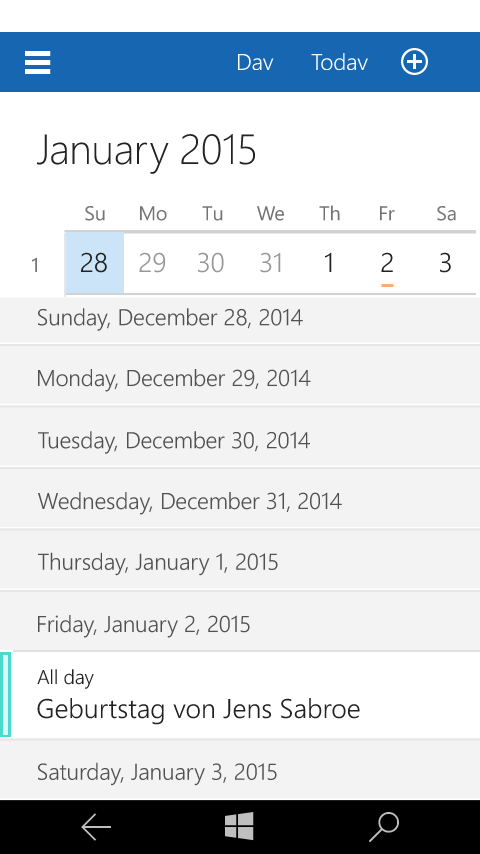Image resolution: width=480 pixels, height=854 pixels.
Task: Open the hamburger navigation menu
Action: click(x=38, y=63)
